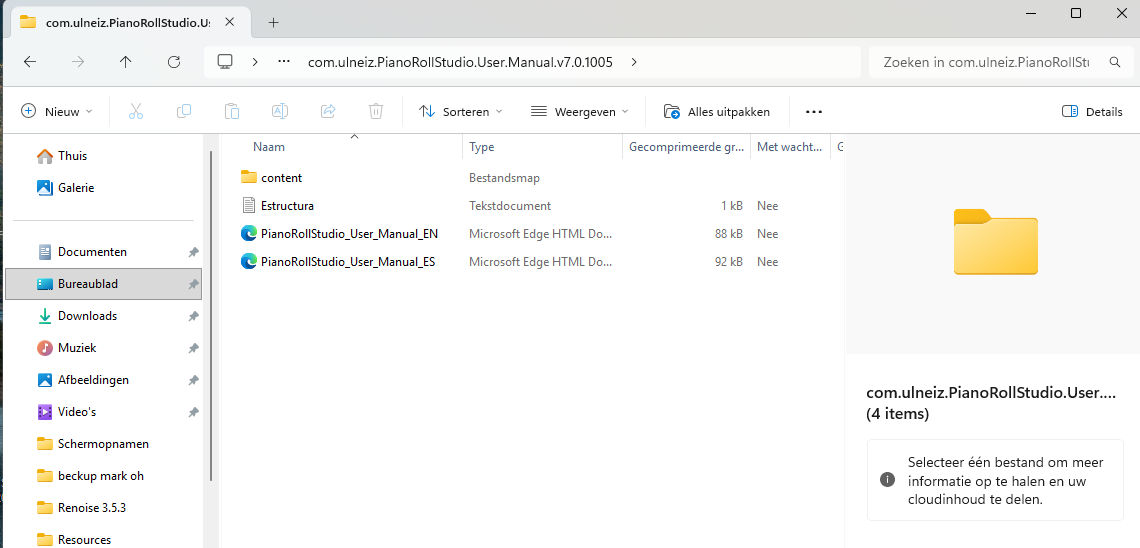Viewport: 1140px width, 548px height.
Task: Click the Share icon in toolbar
Action: [328, 112]
